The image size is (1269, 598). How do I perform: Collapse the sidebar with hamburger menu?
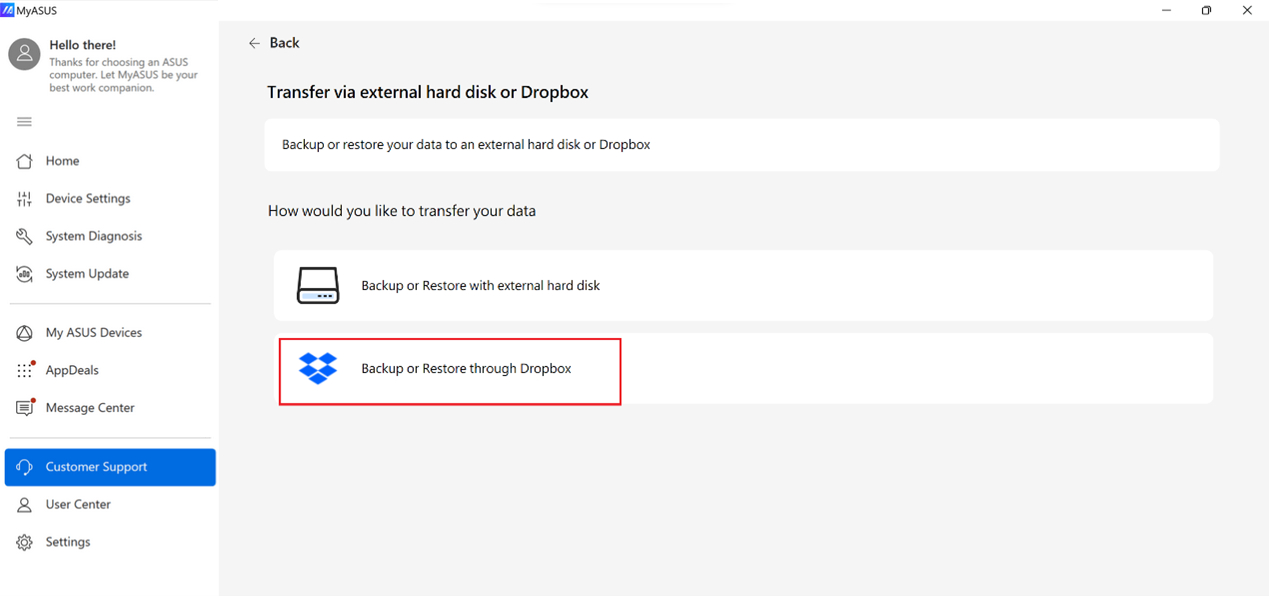tap(25, 122)
